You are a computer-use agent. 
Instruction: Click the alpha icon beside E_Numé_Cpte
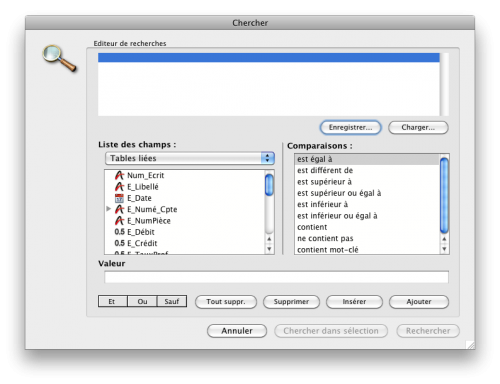coord(119,209)
